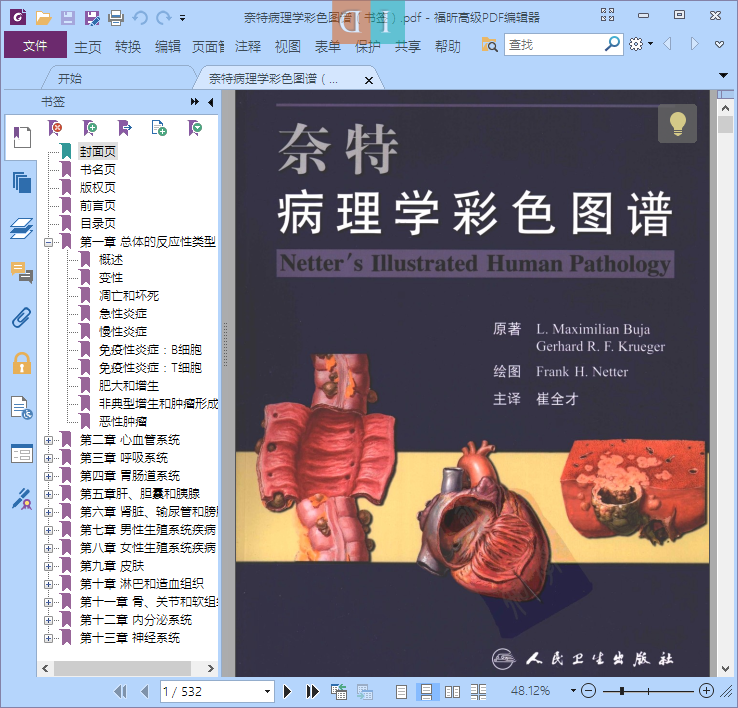Open the digital signatures panel icon
This screenshot has width=738, height=708.
coord(22,499)
